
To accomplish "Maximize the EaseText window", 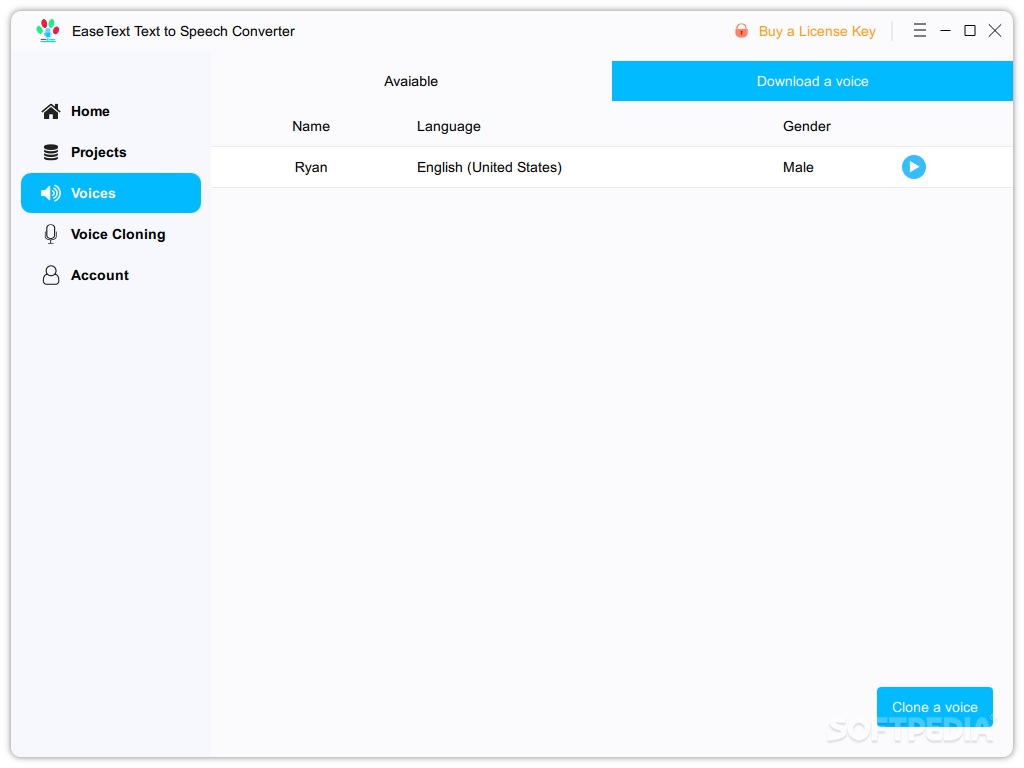I will coord(970,31).
